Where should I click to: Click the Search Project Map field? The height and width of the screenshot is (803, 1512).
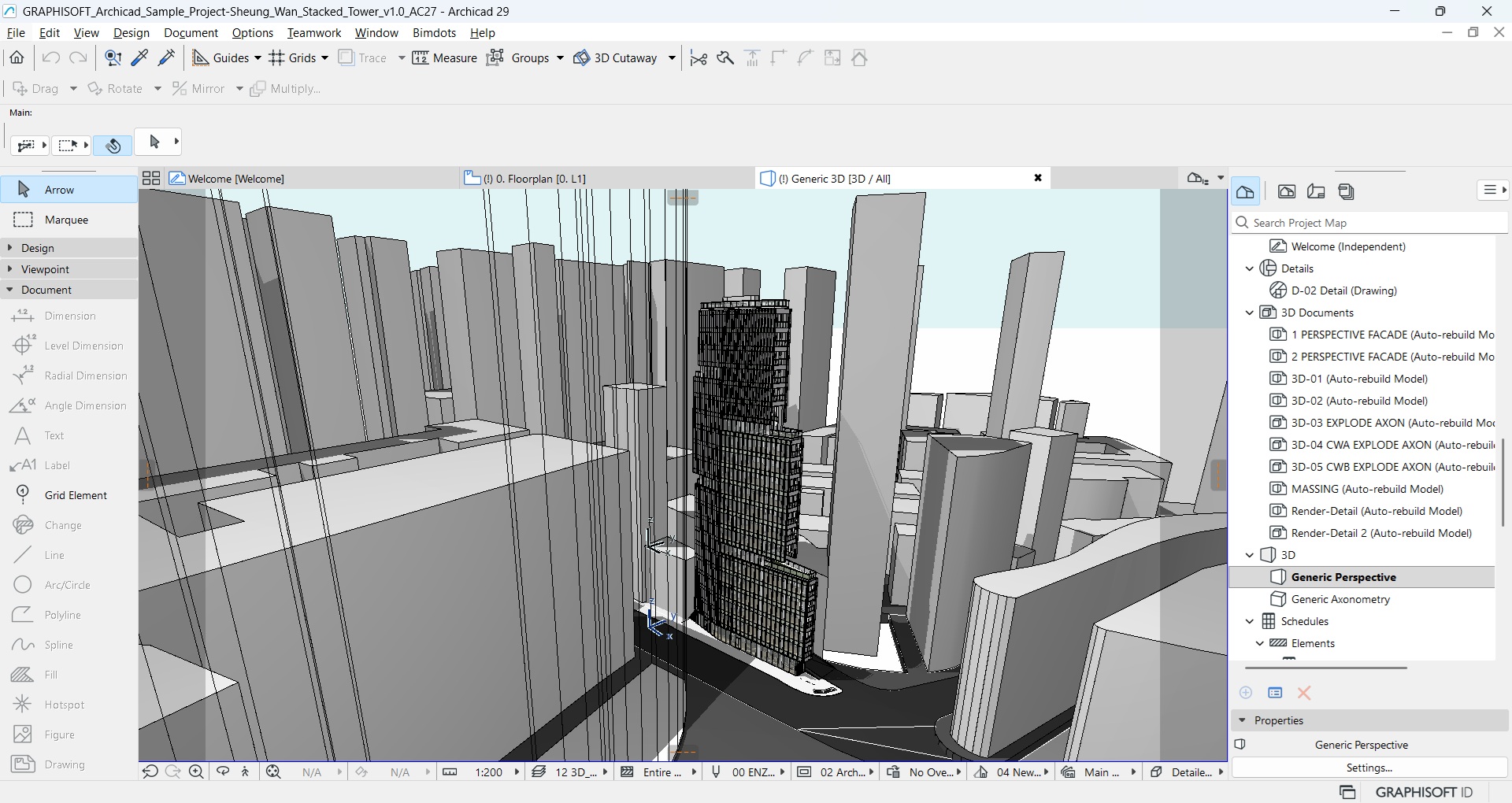(x=1369, y=223)
